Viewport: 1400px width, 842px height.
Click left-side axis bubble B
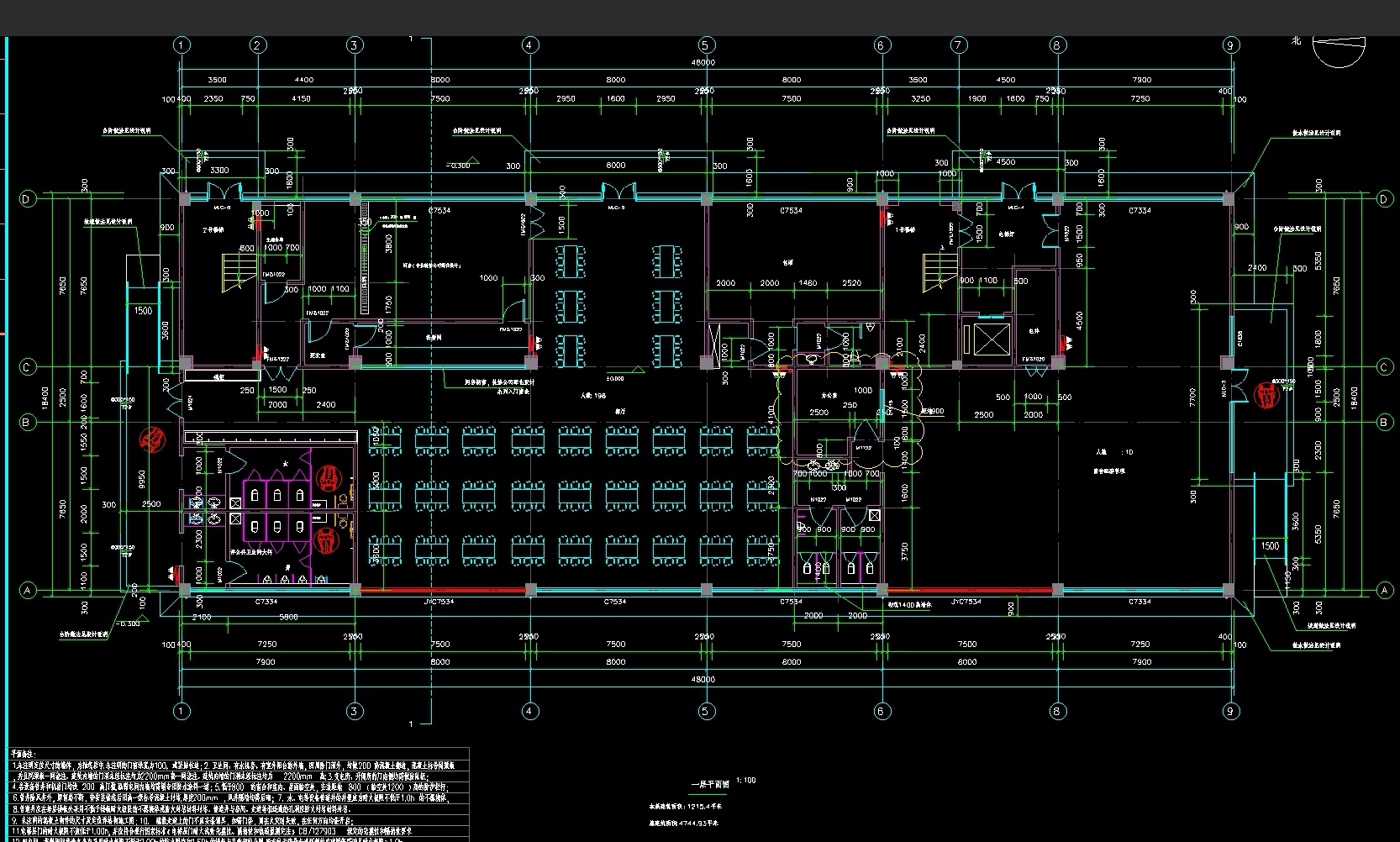tap(27, 422)
